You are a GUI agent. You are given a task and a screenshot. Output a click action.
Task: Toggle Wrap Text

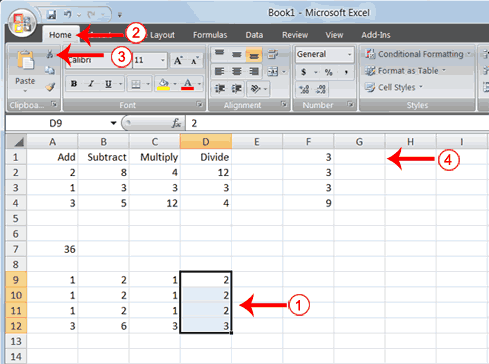point(273,54)
